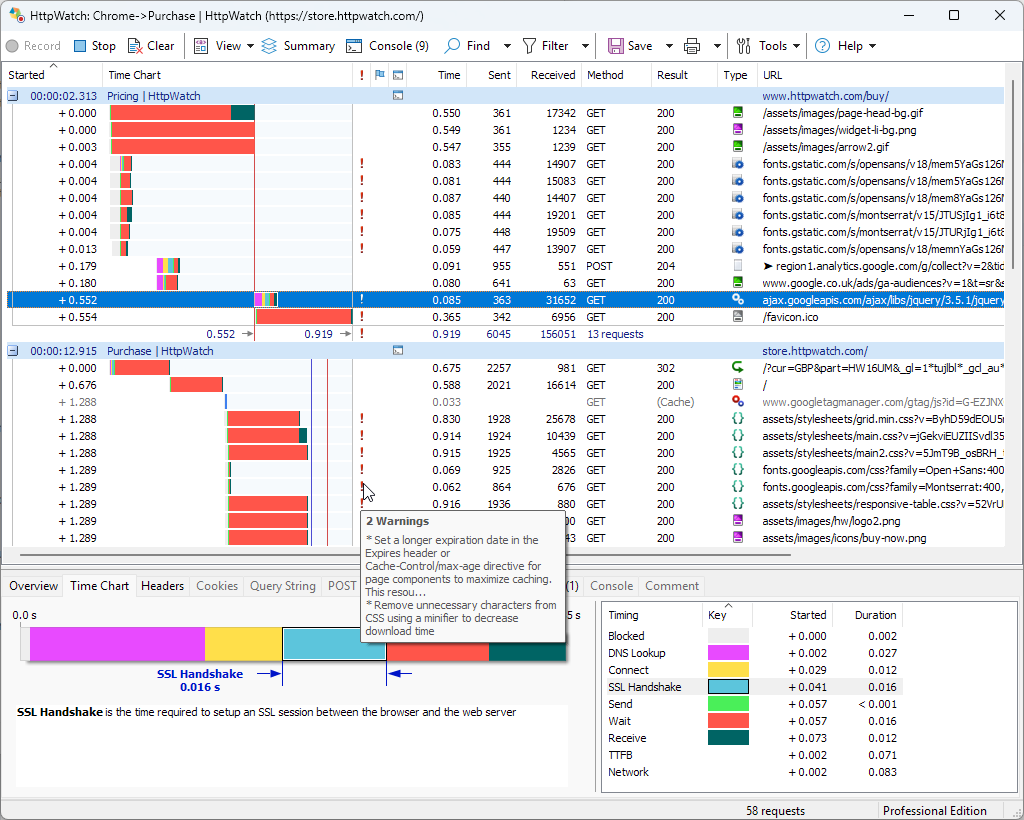This screenshot has height=820, width=1024.
Task: Click console icon in Purchase page row
Action: point(398,351)
